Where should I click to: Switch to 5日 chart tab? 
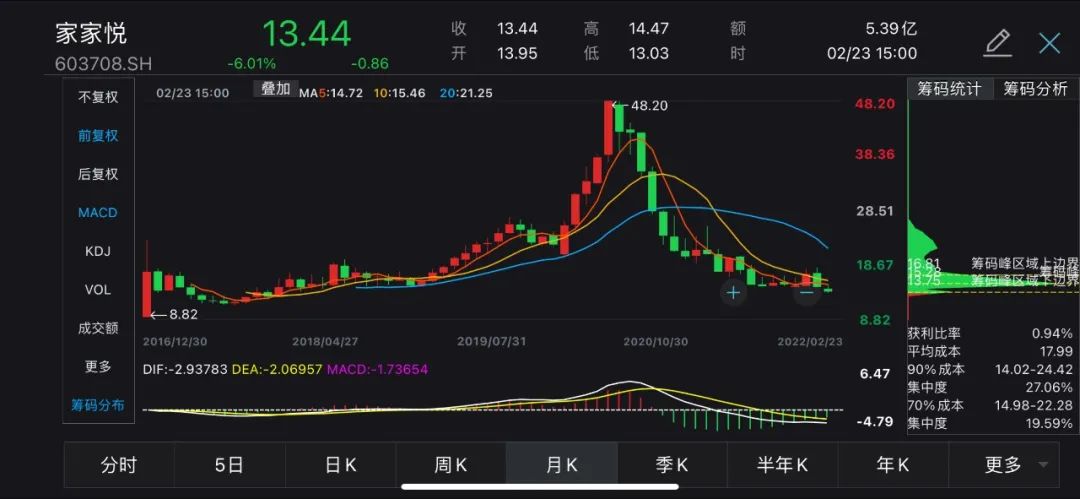pos(229,465)
